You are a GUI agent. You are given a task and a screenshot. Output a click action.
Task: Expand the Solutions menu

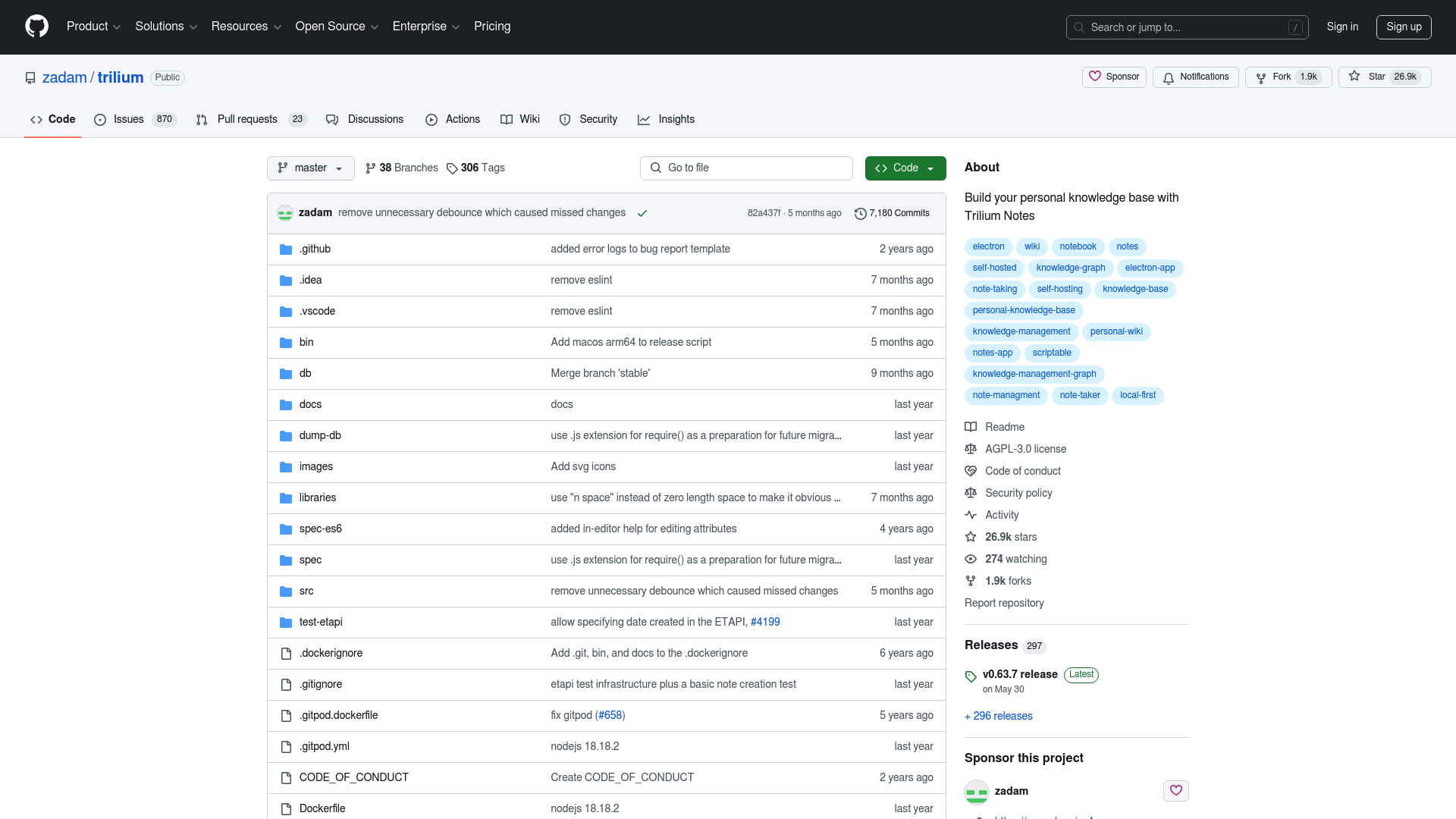pos(166,27)
